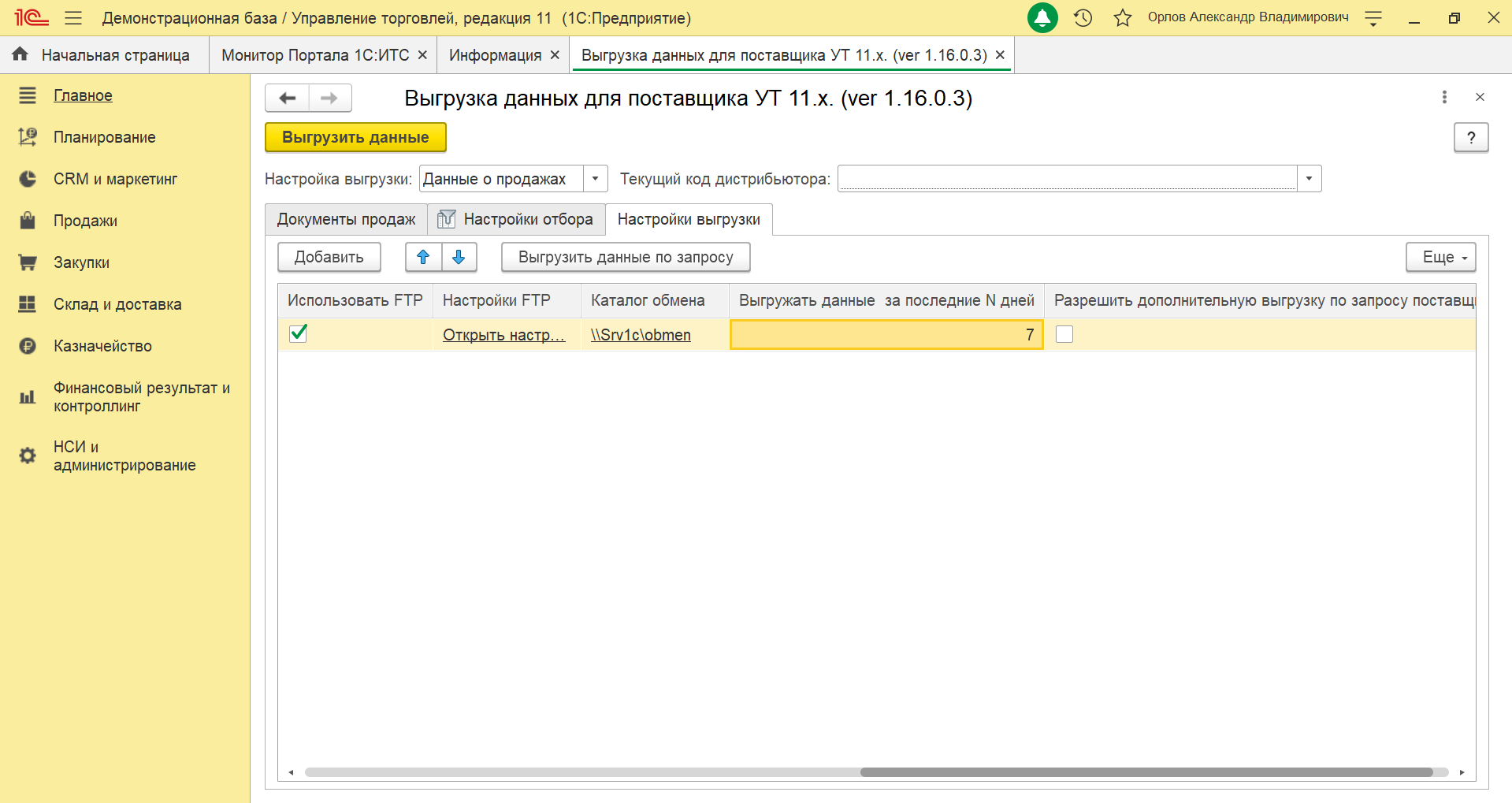The image size is (1512, 803).
Task: Open the Планирование section label
Action: click(105, 137)
